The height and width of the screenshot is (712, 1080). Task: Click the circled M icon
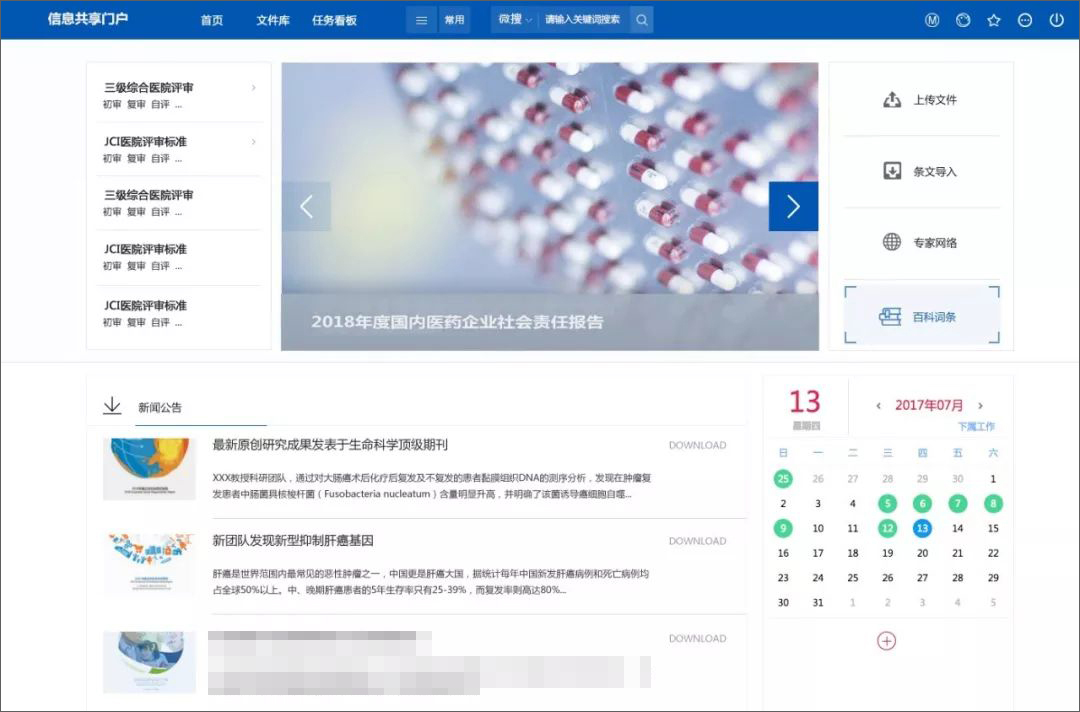(931, 20)
